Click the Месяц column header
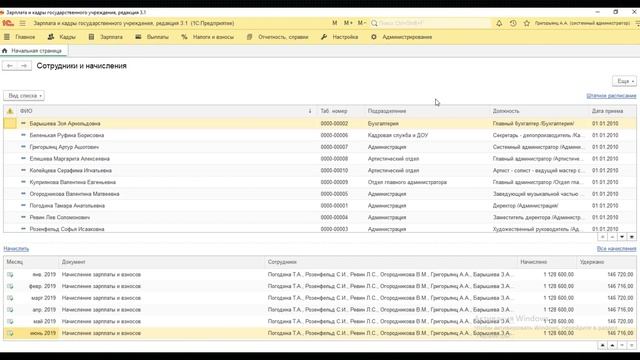640x360 pixels. click(x=31, y=262)
